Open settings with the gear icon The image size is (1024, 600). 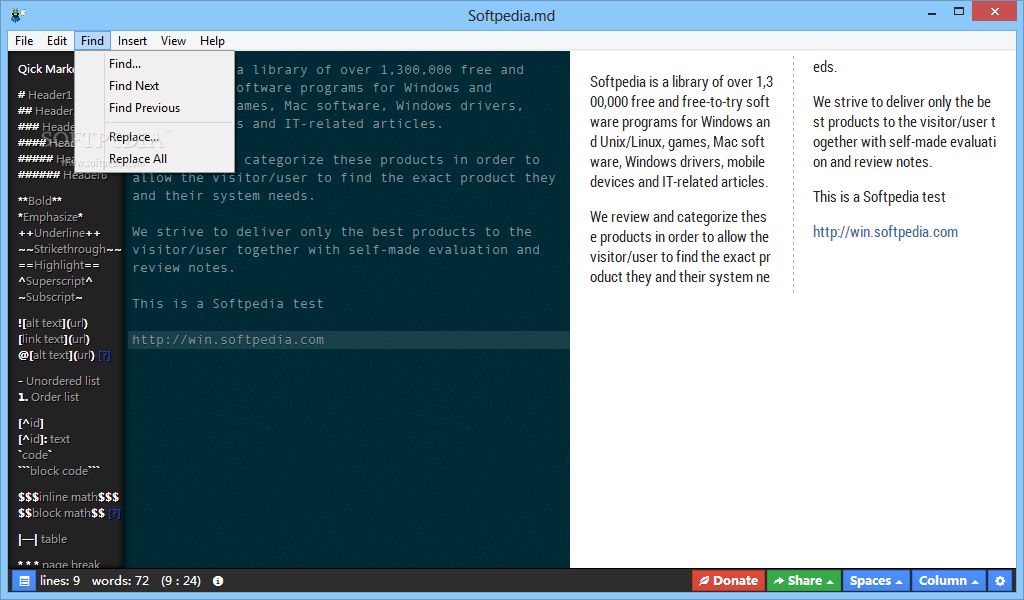click(1000, 580)
